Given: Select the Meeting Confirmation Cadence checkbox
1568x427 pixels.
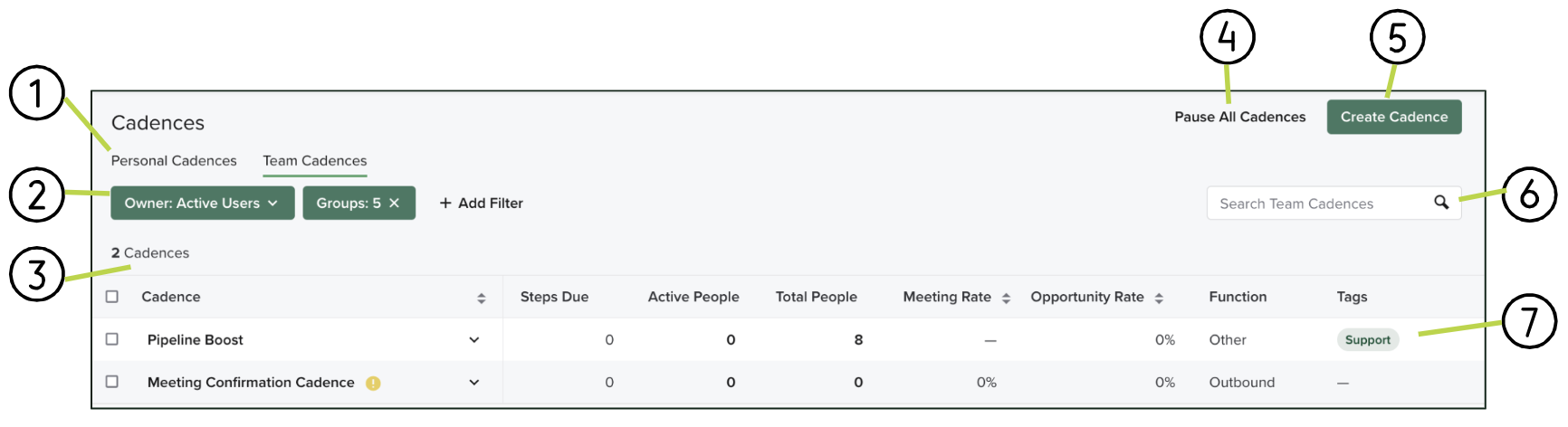Looking at the screenshot, I should (x=112, y=382).
